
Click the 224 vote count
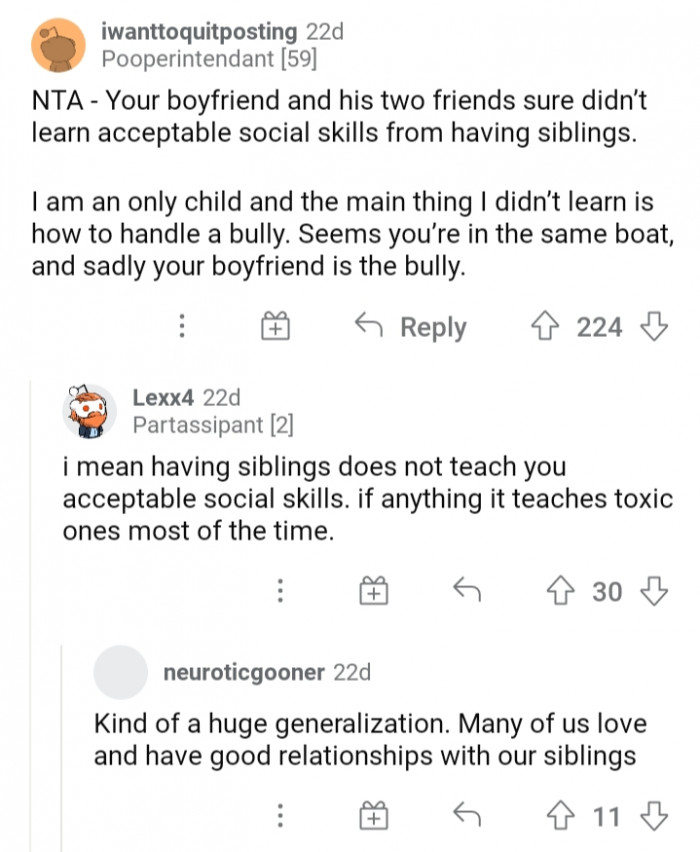point(593,327)
